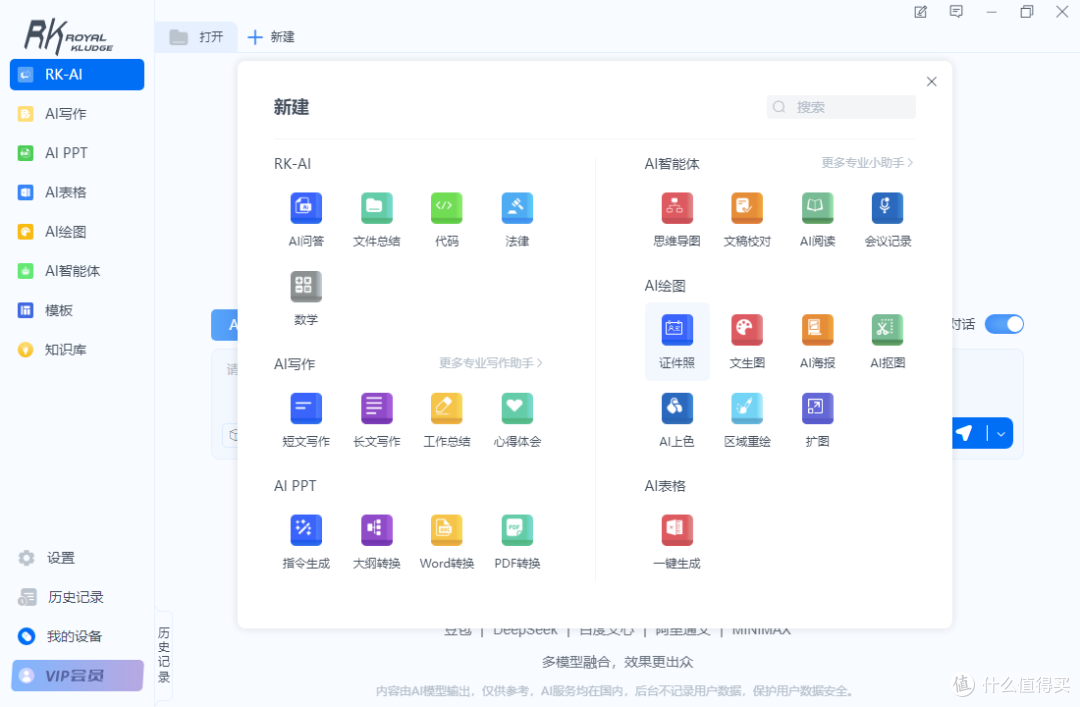Select the 工作总结 writing icon

pyautogui.click(x=446, y=409)
